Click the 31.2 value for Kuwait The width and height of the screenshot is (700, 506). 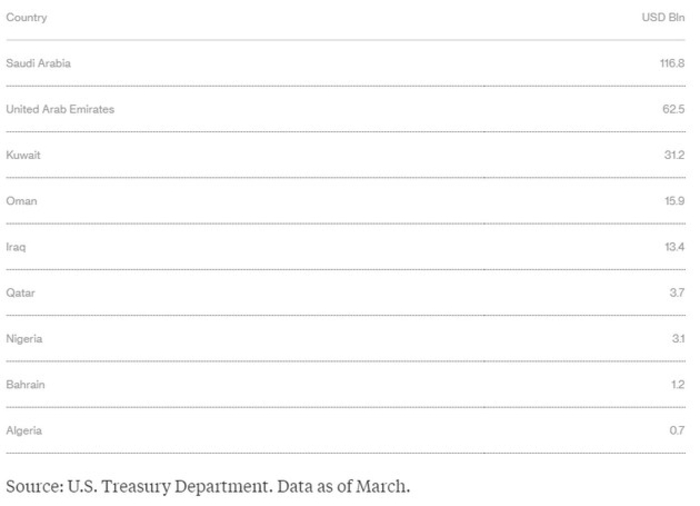tap(673, 155)
